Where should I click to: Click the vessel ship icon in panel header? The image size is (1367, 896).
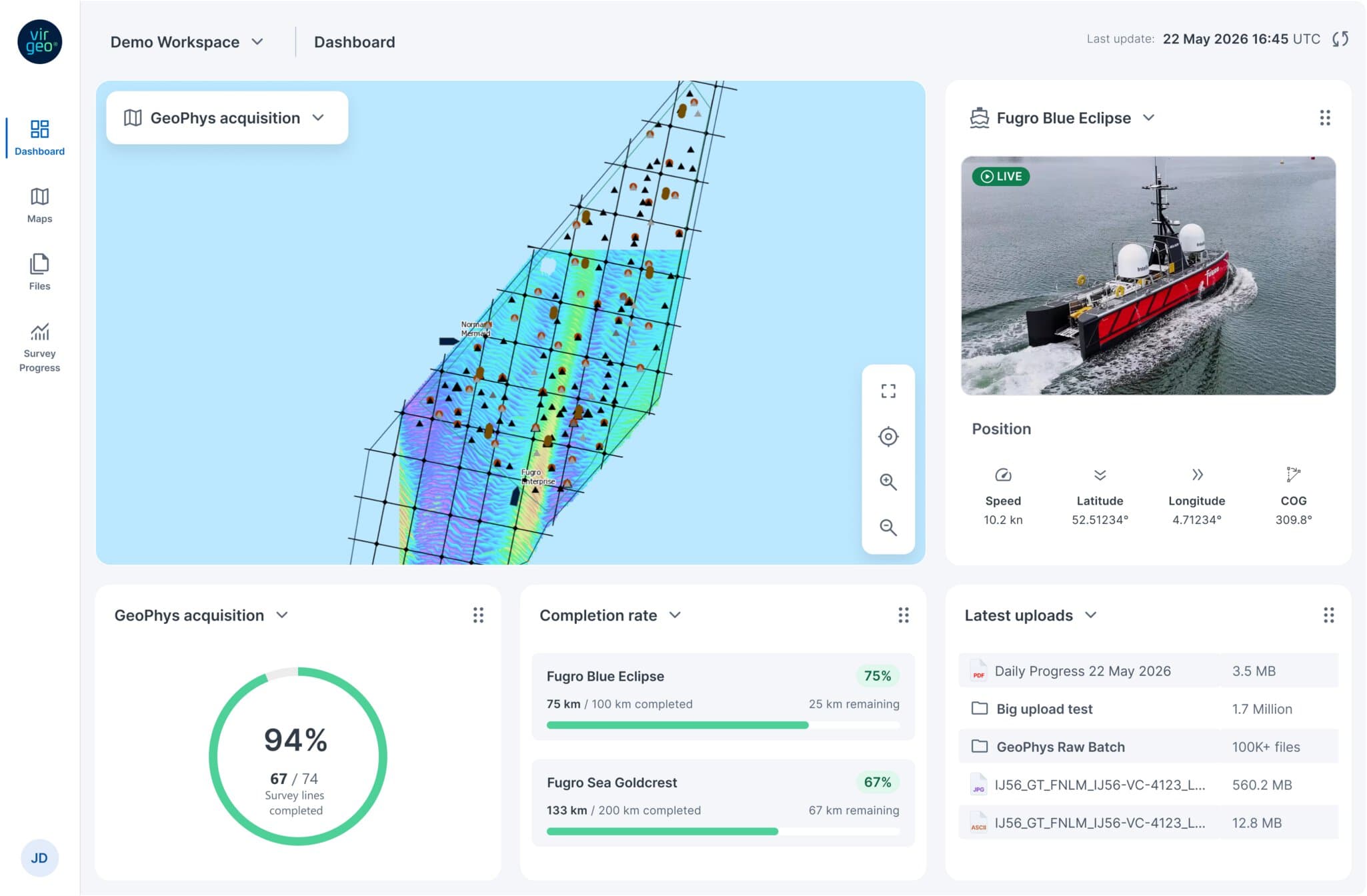tap(979, 118)
